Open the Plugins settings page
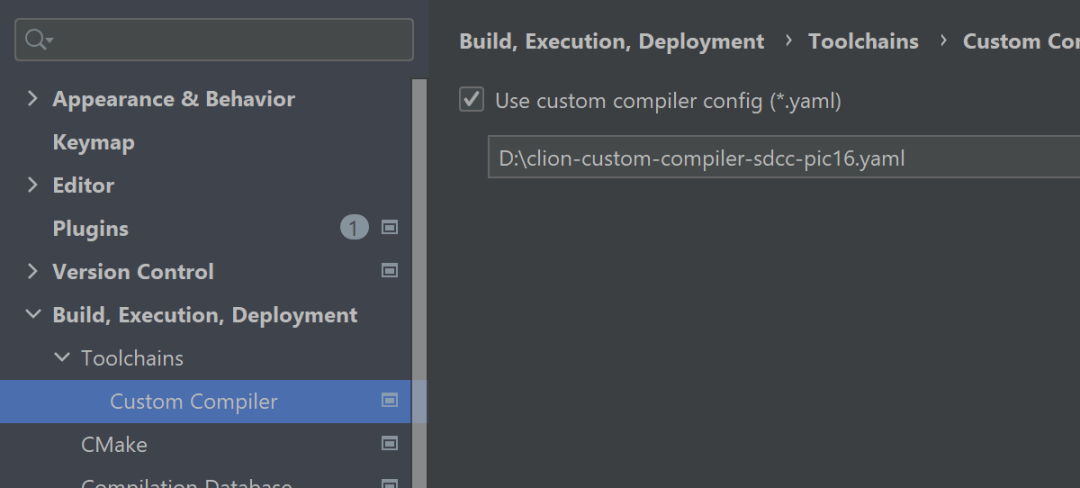This screenshot has width=1080, height=488. [x=90, y=229]
